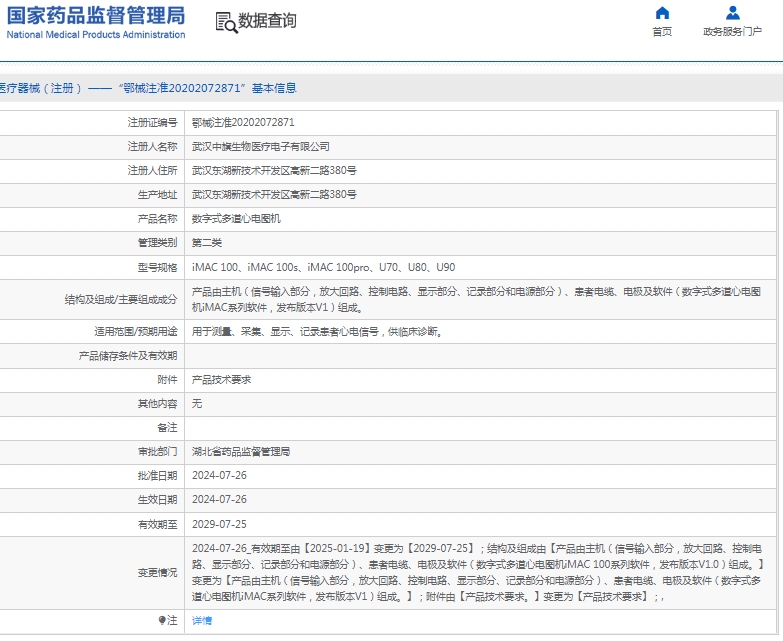Image resolution: width=783 pixels, height=641 pixels.
Task: Click the government services portal person icon
Action: (x=733, y=12)
